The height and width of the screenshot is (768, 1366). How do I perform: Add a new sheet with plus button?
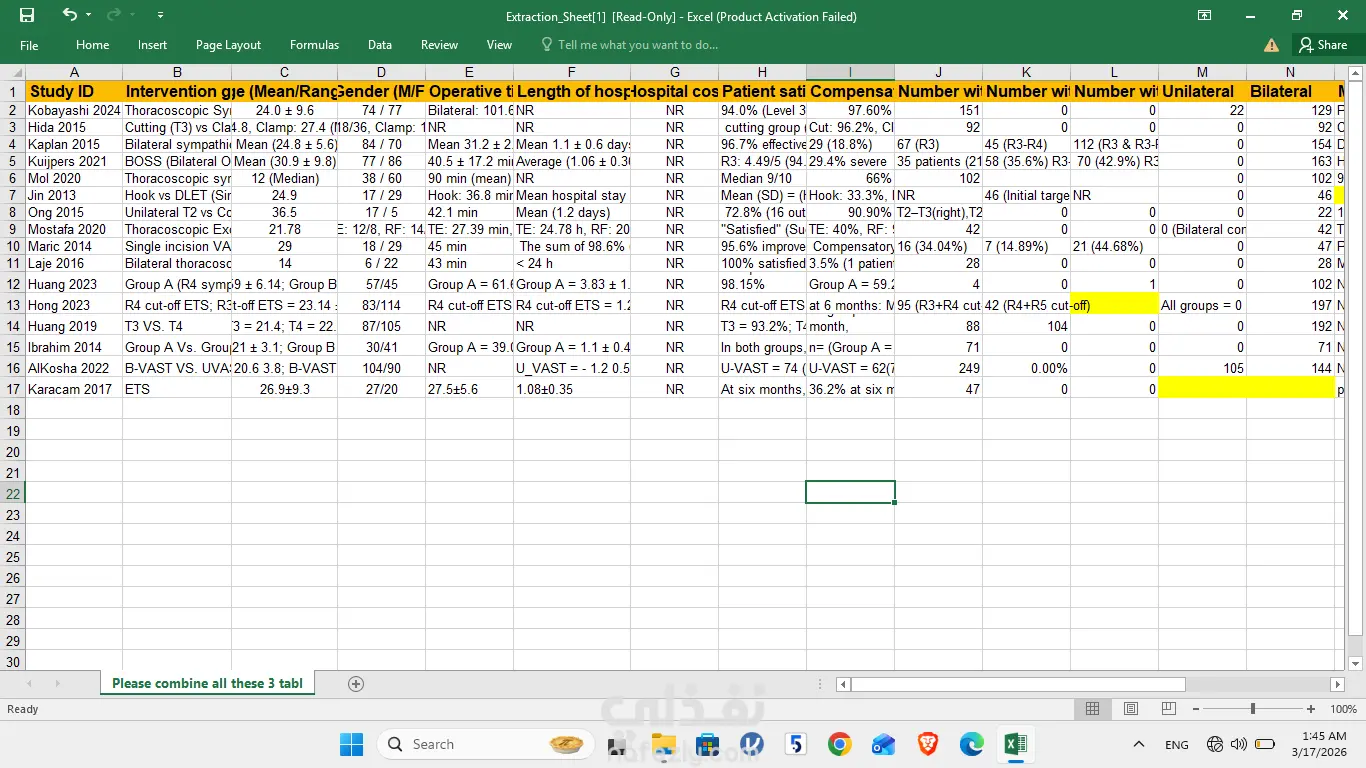coord(355,684)
